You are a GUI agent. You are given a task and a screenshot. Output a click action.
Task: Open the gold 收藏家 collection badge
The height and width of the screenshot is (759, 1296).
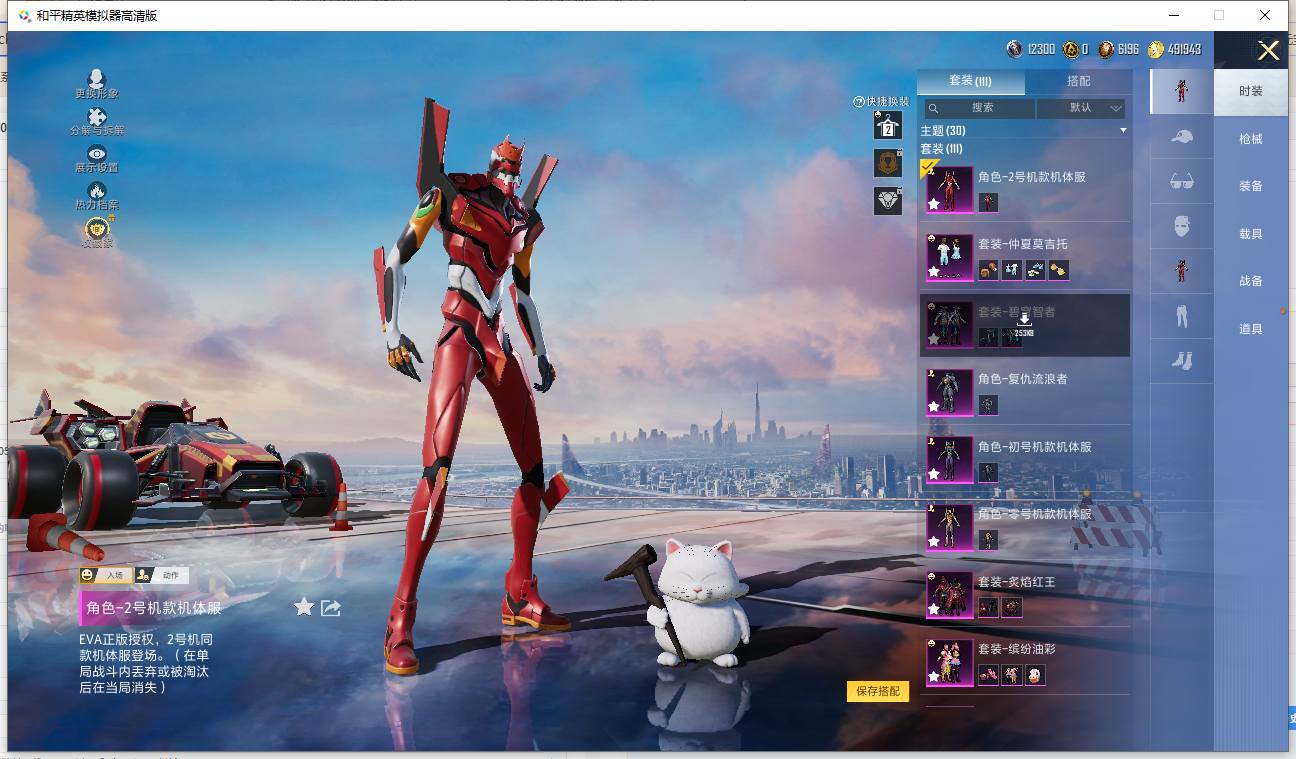click(x=97, y=232)
